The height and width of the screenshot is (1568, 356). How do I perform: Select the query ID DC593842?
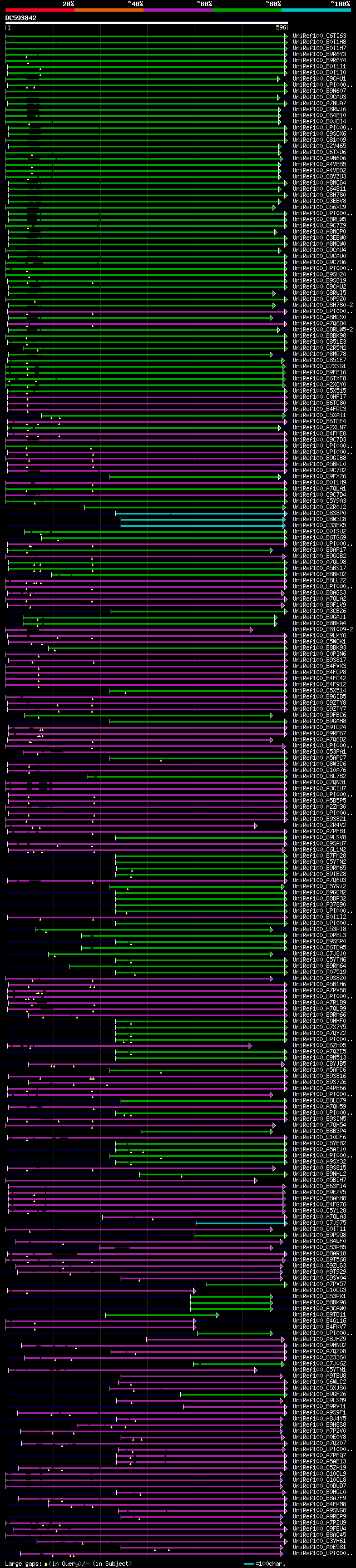(21, 18)
